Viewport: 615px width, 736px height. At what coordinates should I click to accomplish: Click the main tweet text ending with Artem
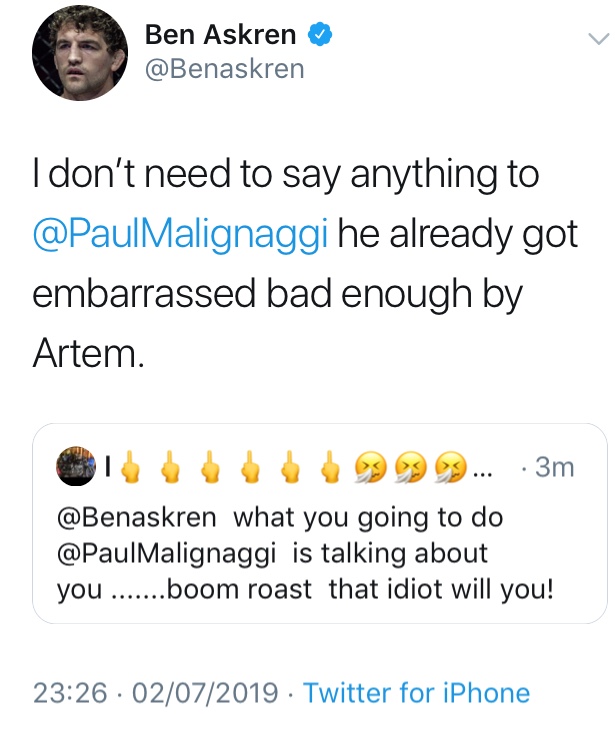pyautogui.click(x=305, y=264)
